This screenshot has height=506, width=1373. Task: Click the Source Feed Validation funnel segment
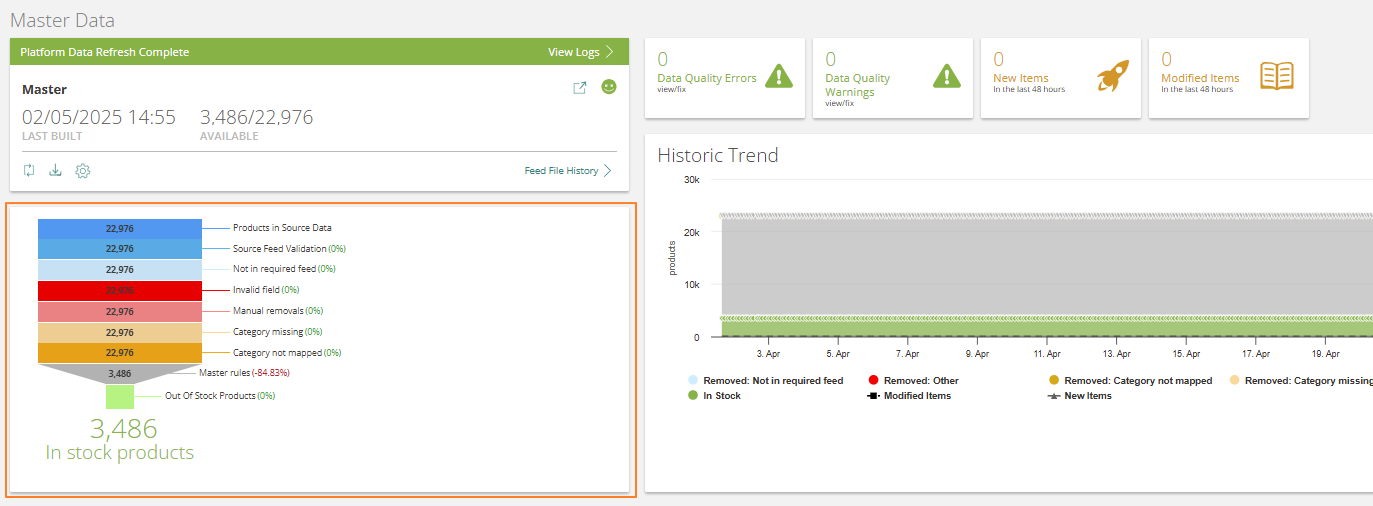(119, 249)
